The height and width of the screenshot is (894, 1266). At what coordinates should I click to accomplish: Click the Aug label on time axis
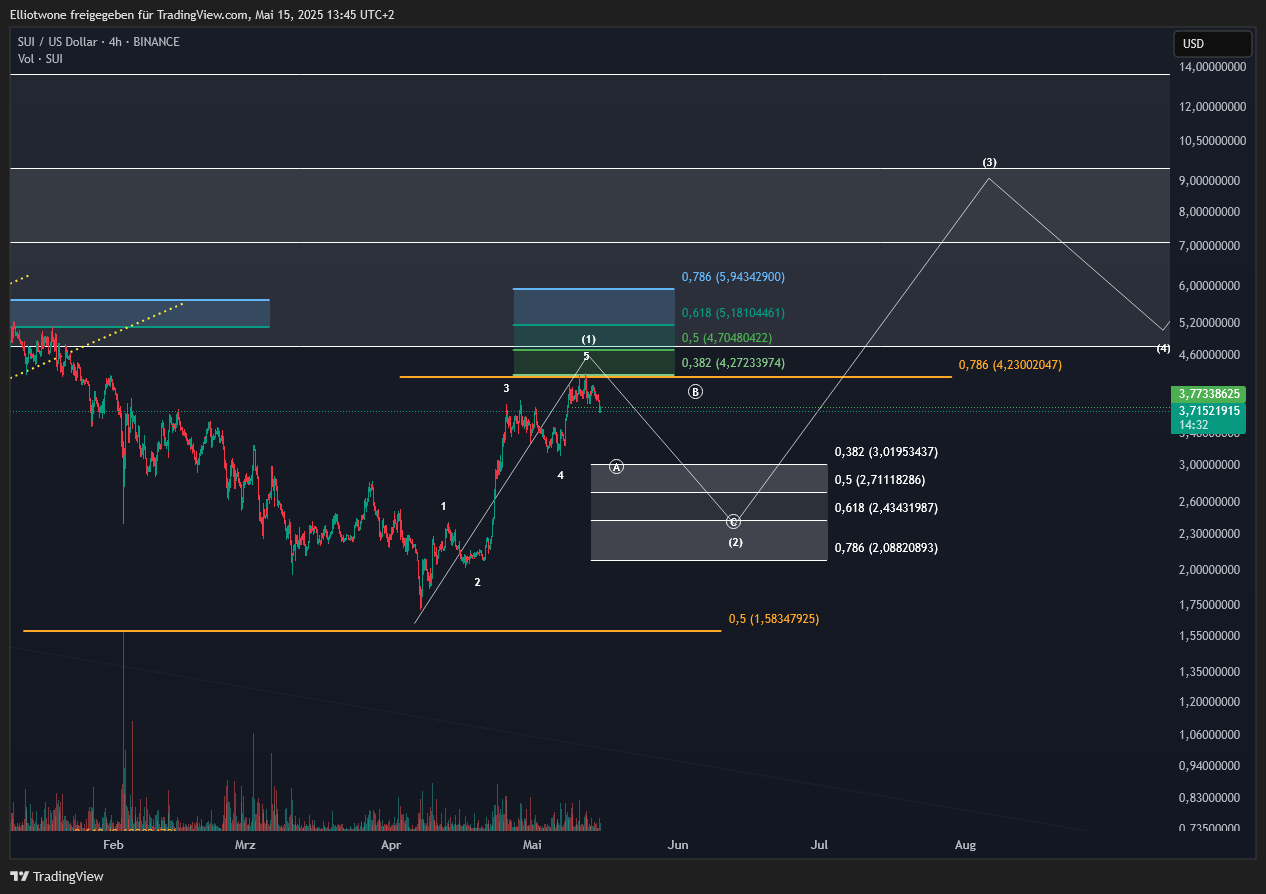(x=965, y=845)
